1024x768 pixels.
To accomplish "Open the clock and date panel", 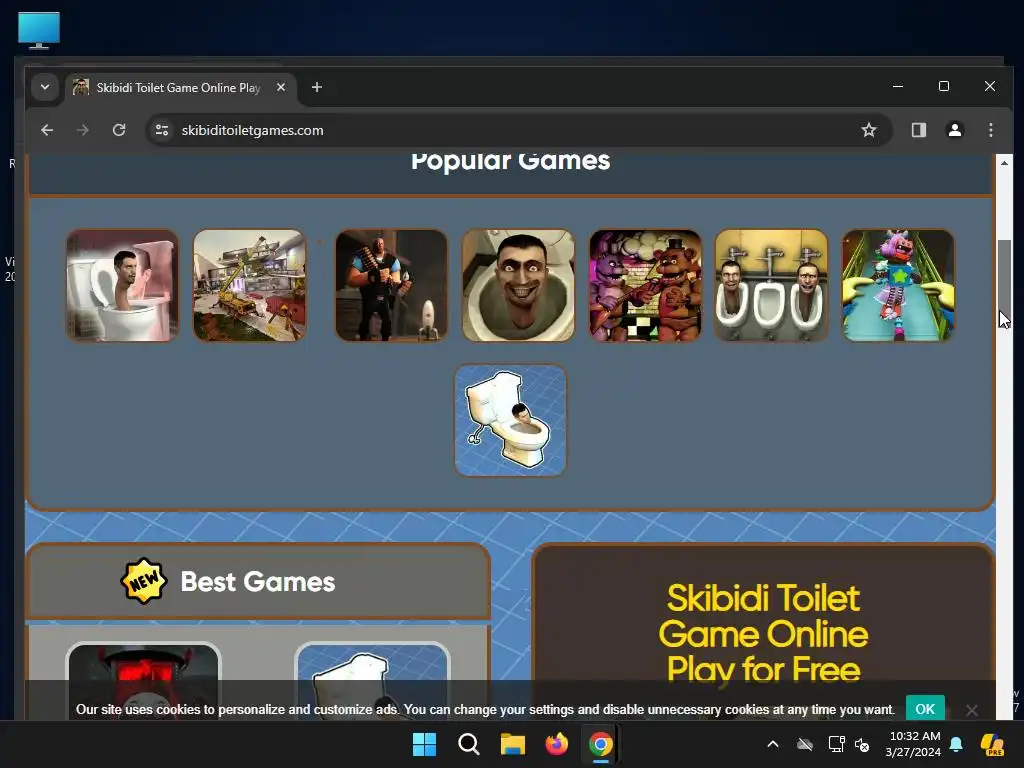I will coord(913,744).
